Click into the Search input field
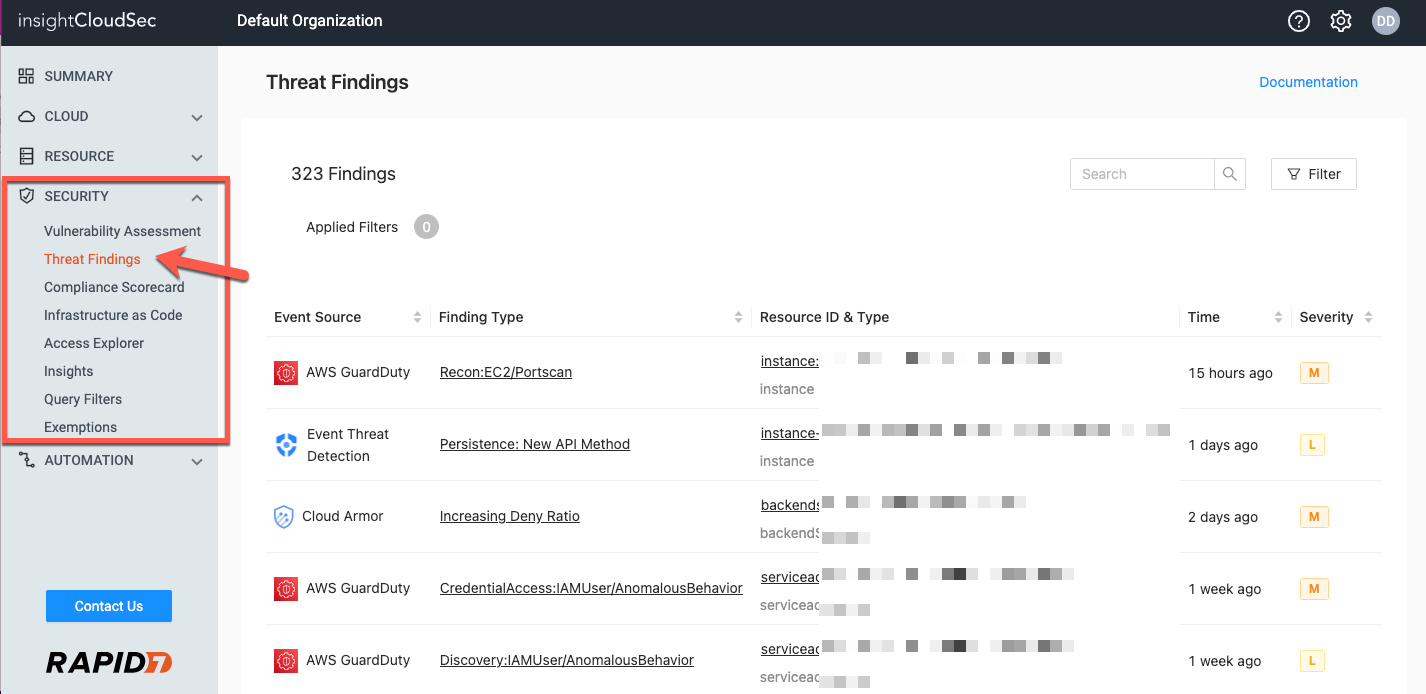Viewport: 1426px width, 694px height. (1142, 174)
